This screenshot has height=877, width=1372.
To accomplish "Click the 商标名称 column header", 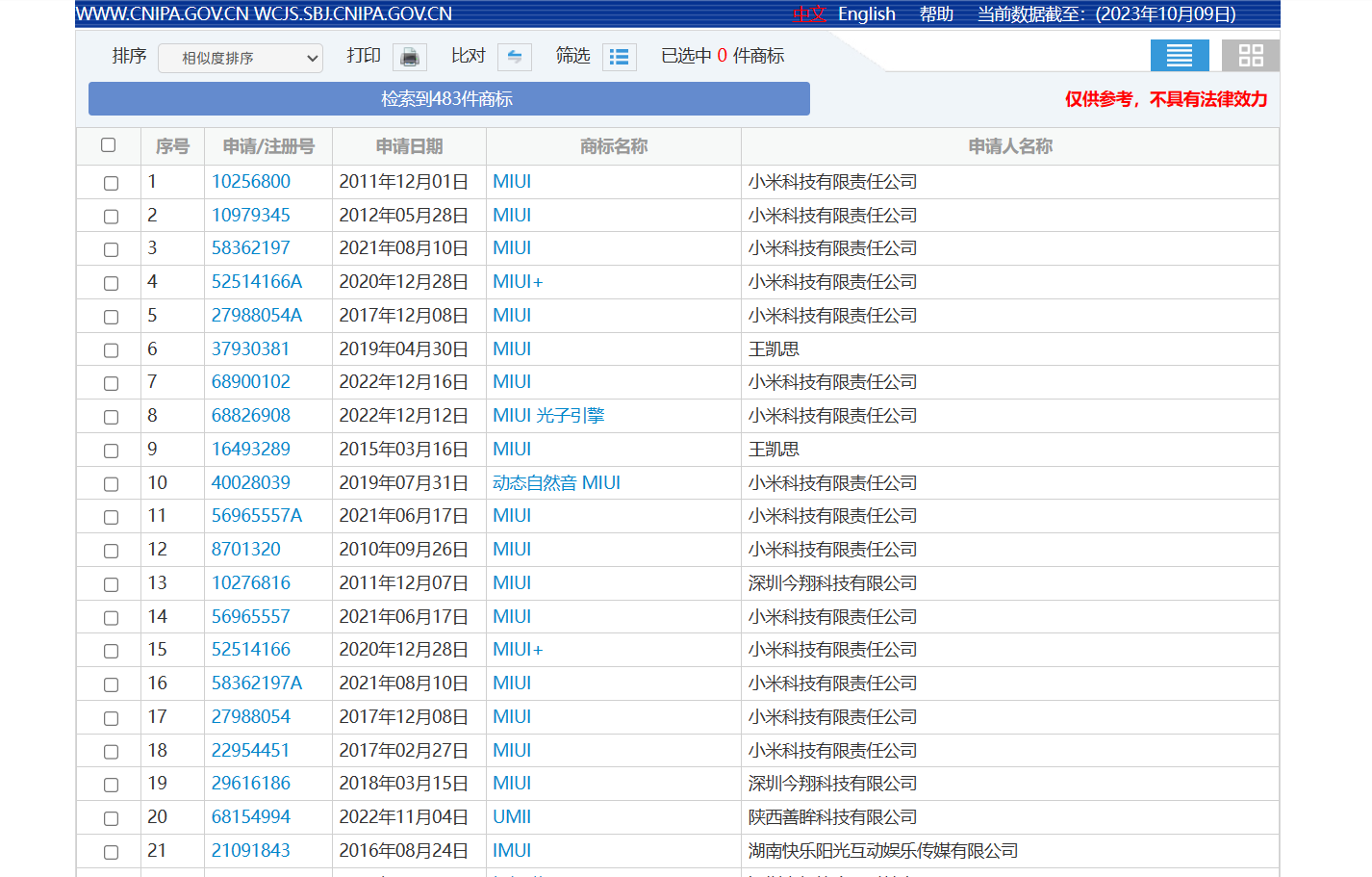I will (614, 146).
